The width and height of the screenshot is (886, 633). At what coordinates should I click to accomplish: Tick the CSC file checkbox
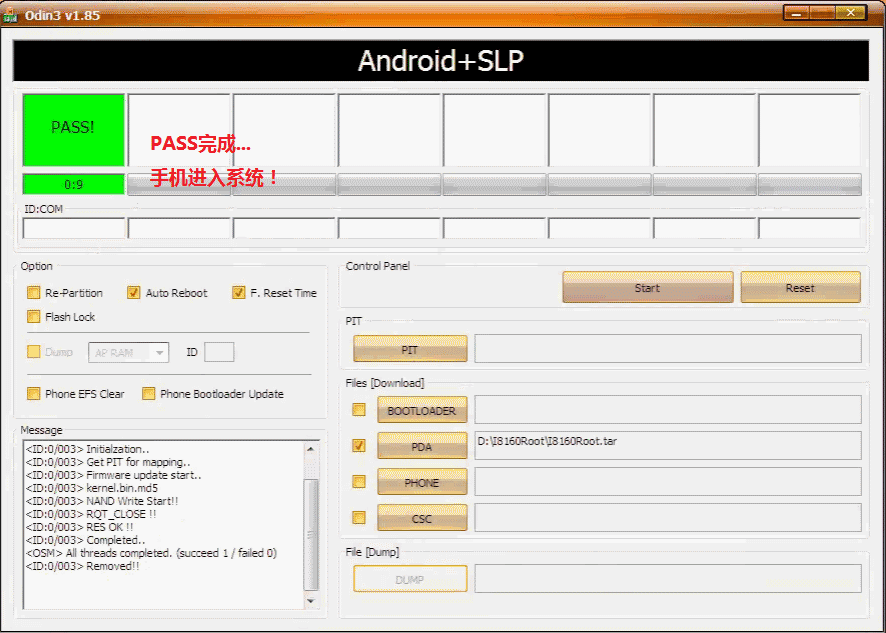click(359, 517)
